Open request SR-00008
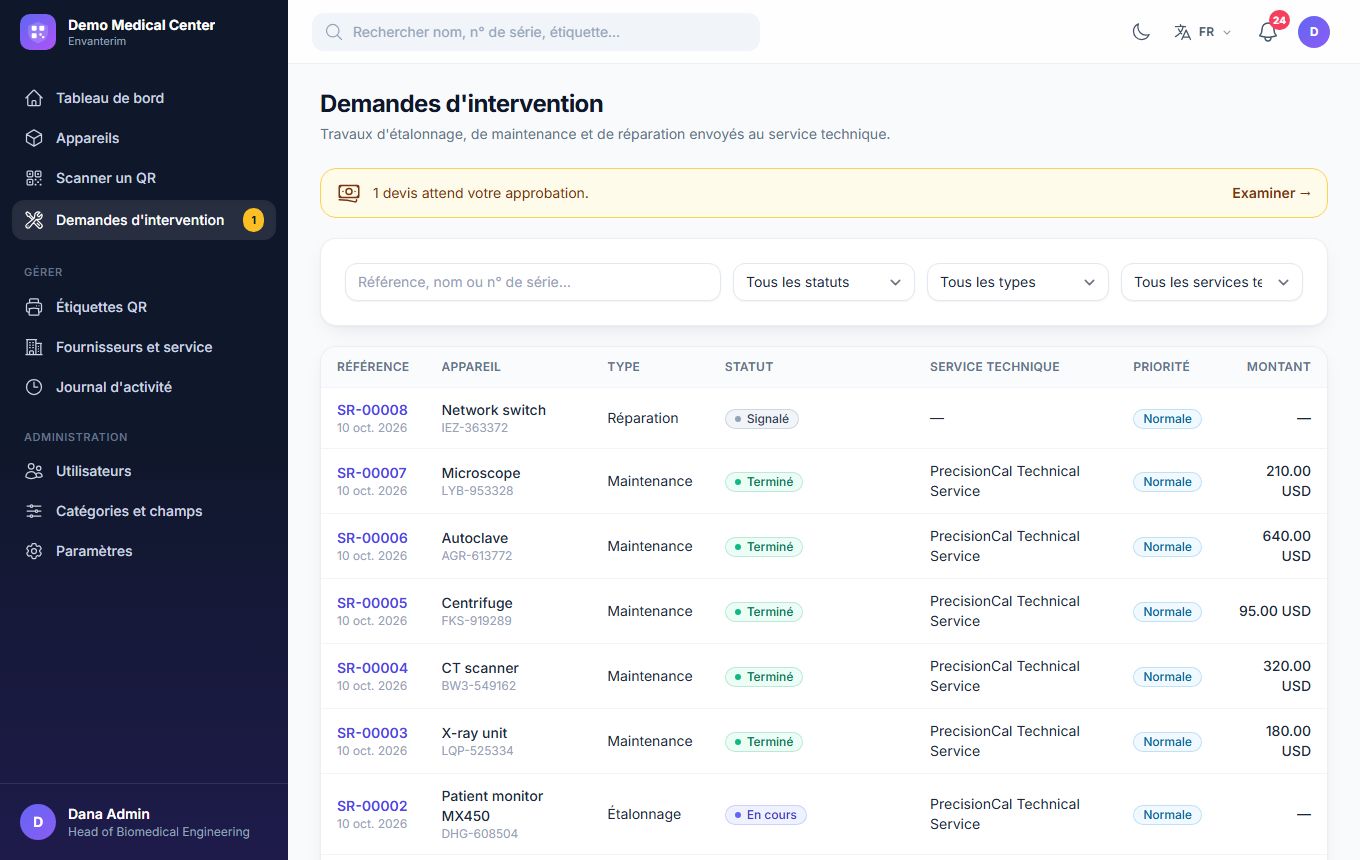 (372, 410)
